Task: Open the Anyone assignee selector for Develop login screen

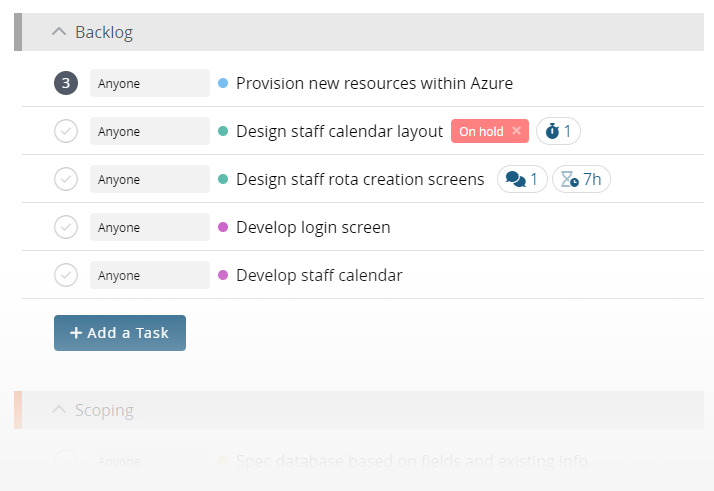Action: click(x=149, y=227)
